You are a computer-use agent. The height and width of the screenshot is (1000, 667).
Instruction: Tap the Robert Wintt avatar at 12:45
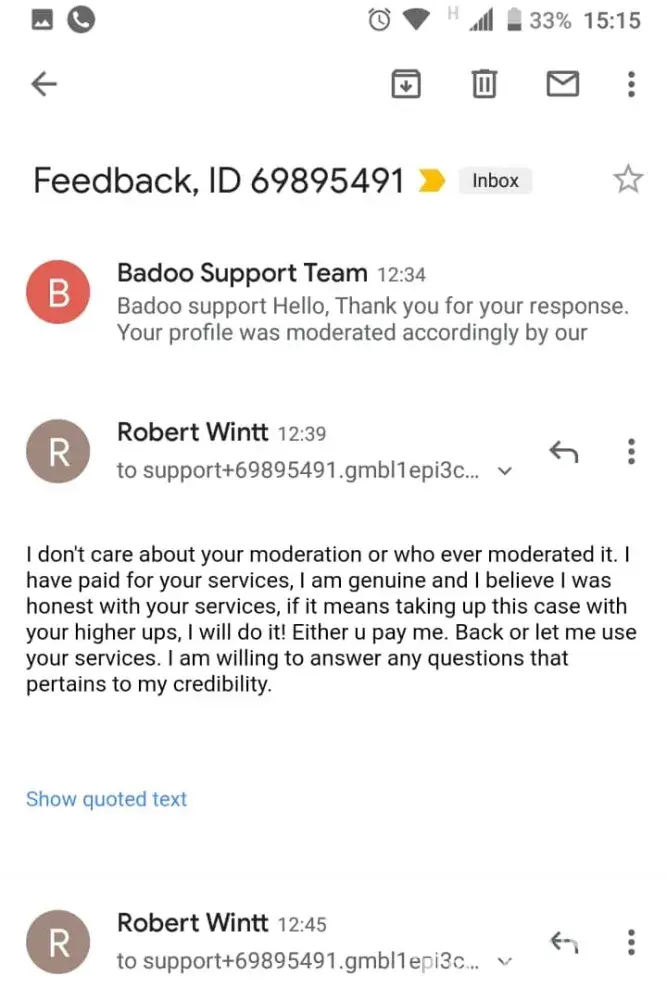click(58, 942)
